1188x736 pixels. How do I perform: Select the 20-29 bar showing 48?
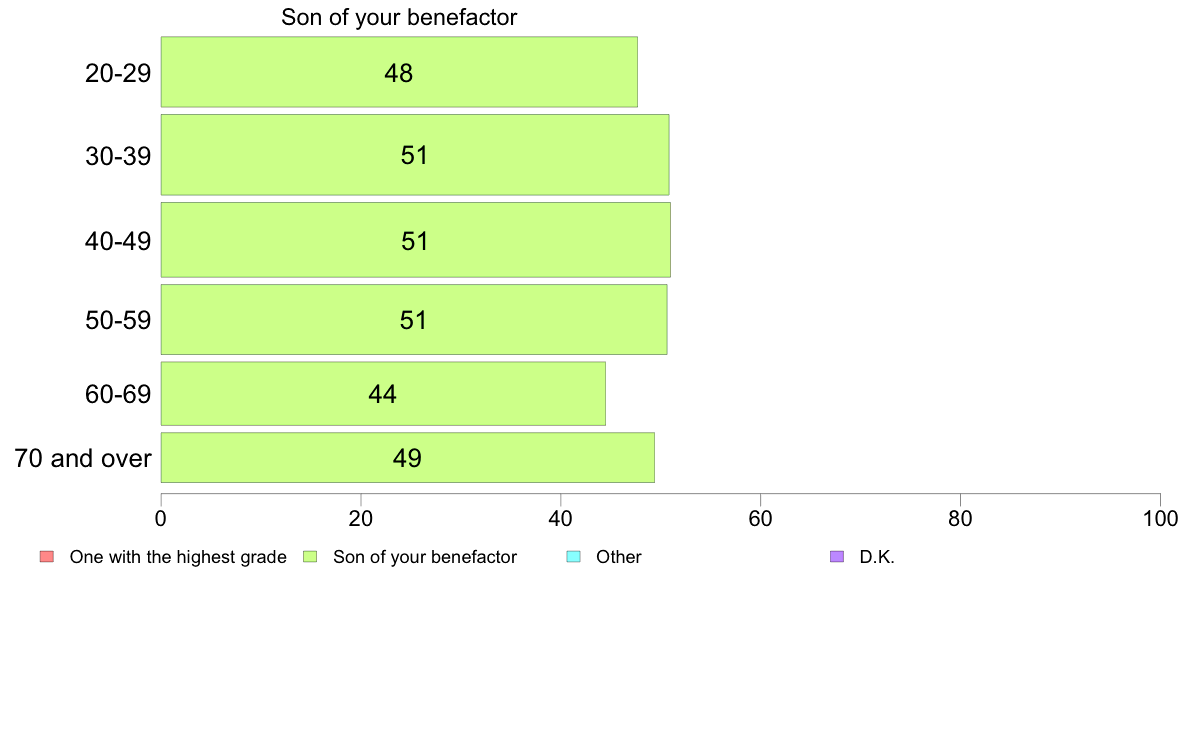399,72
